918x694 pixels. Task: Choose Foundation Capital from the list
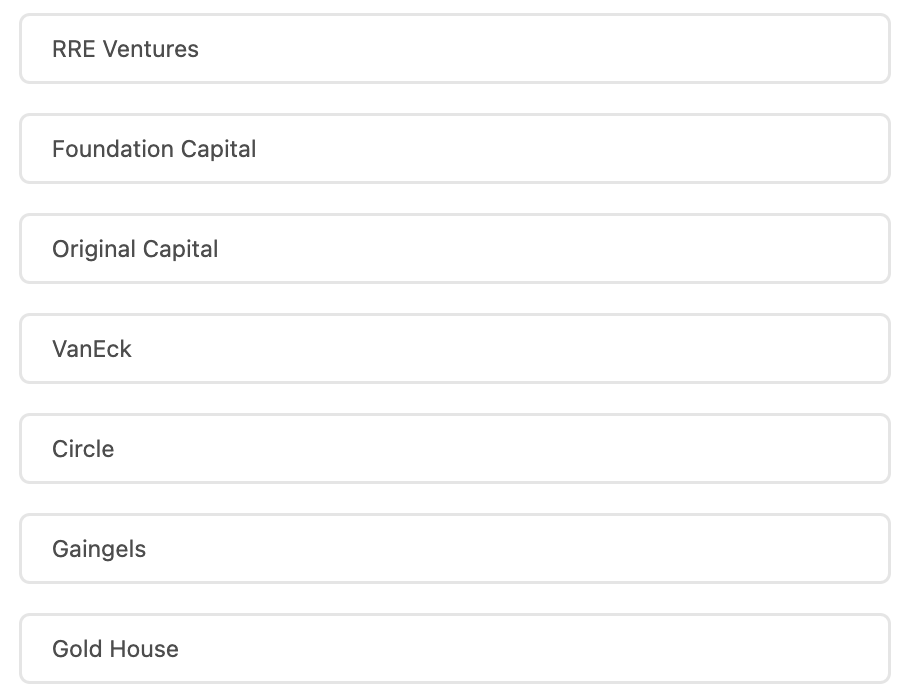(455, 149)
